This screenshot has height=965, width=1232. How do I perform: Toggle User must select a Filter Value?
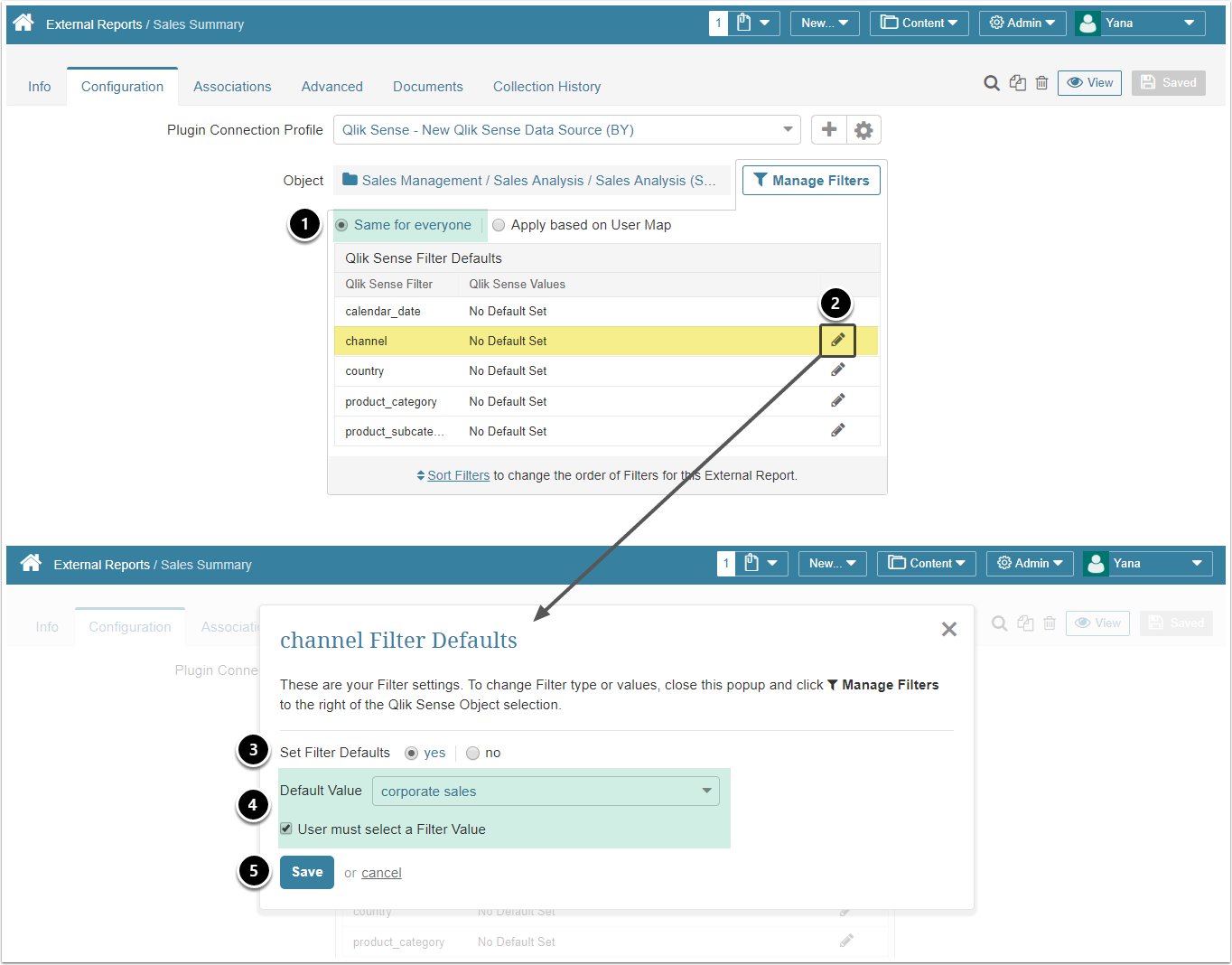[x=286, y=829]
